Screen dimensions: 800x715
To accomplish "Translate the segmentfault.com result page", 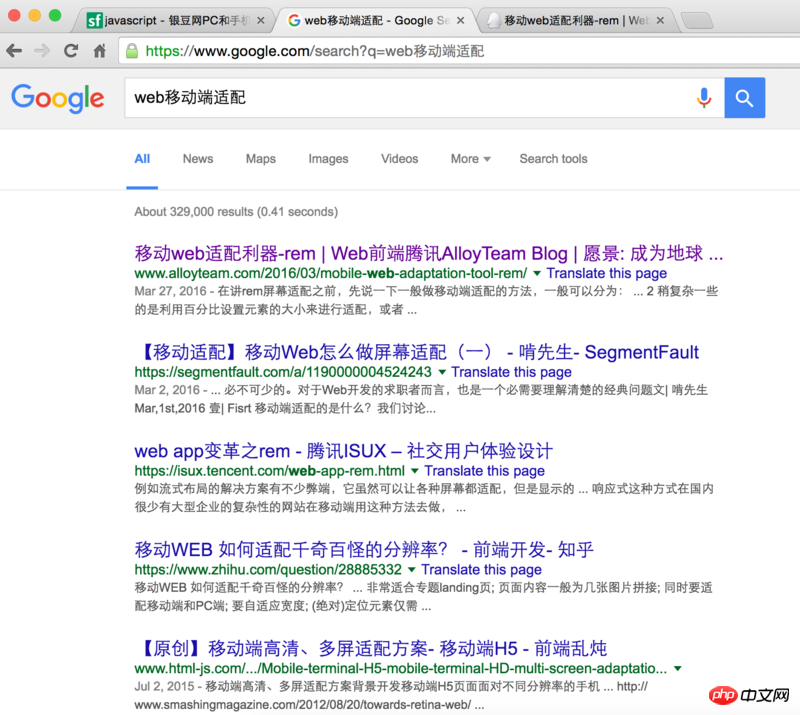I will 511,372.
